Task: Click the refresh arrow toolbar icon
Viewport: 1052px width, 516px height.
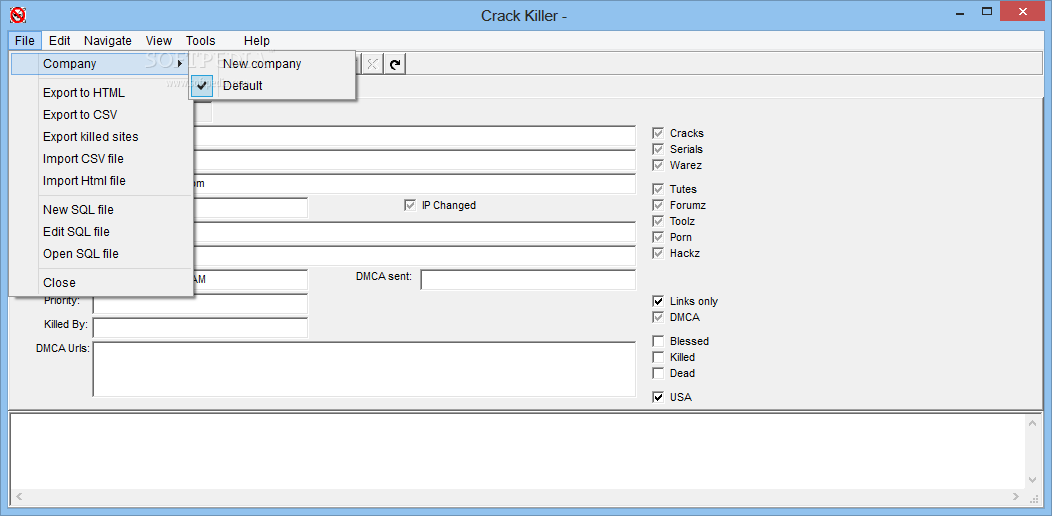Action: pyautogui.click(x=396, y=64)
